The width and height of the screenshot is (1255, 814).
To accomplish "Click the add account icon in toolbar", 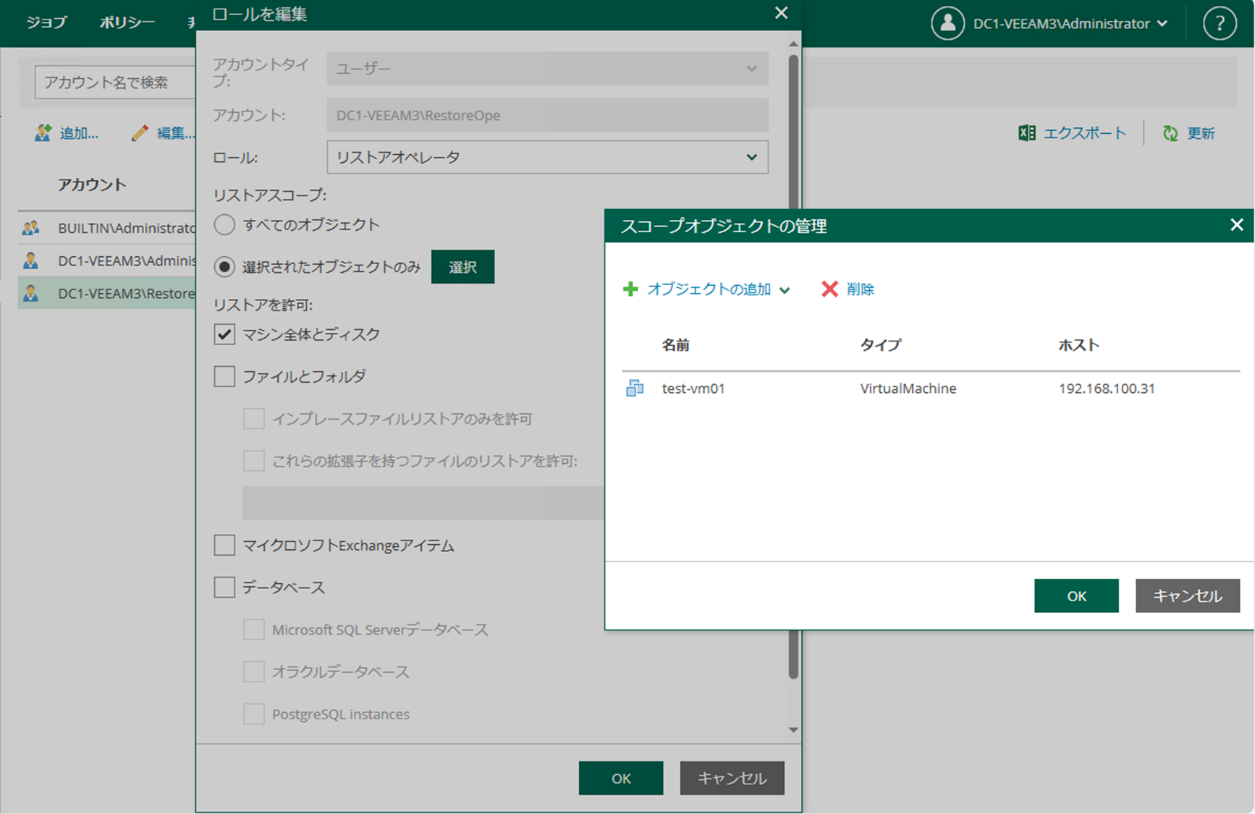I will pos(42,133).
